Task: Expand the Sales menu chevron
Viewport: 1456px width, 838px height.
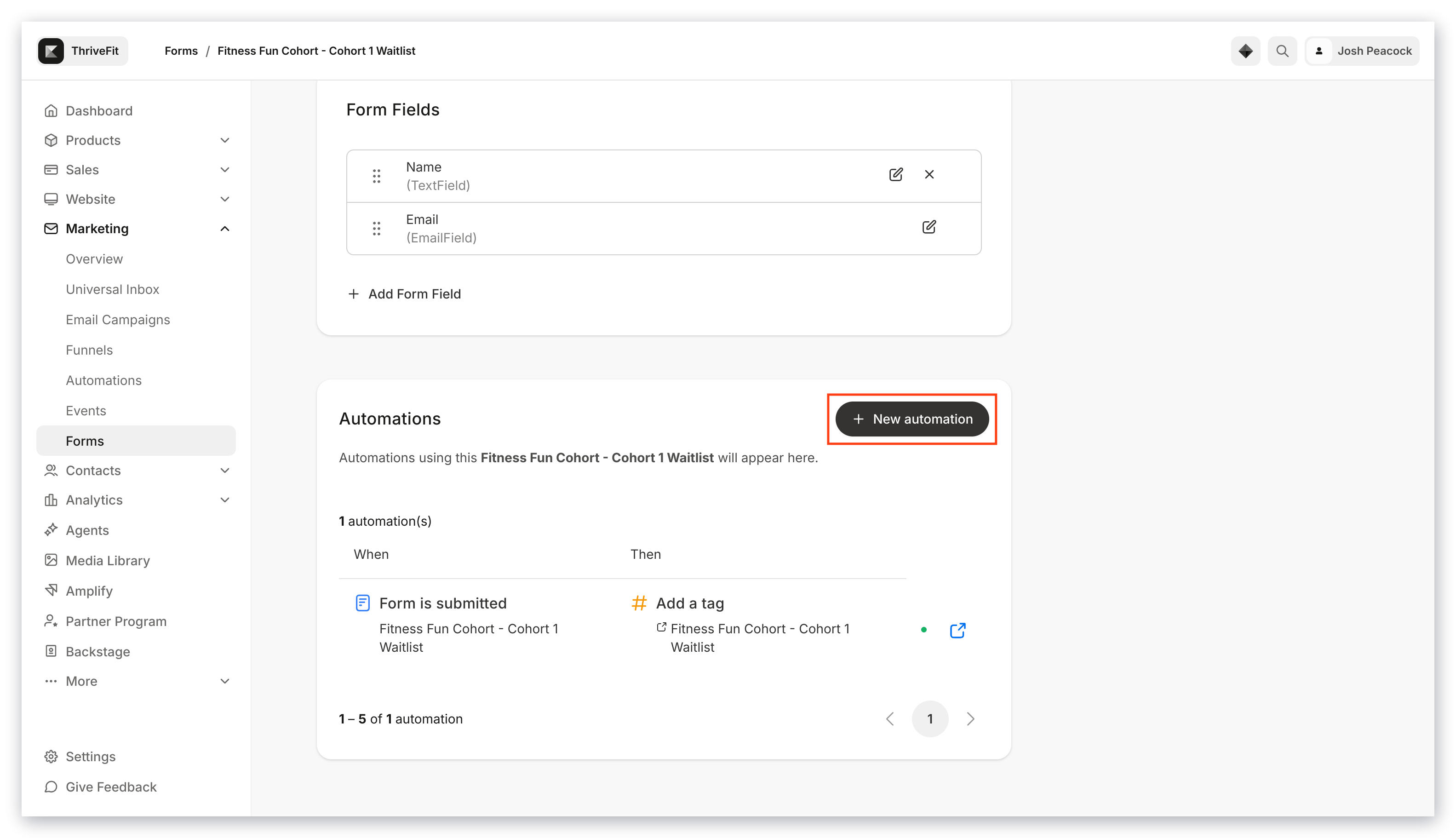Action: point(225,170)
